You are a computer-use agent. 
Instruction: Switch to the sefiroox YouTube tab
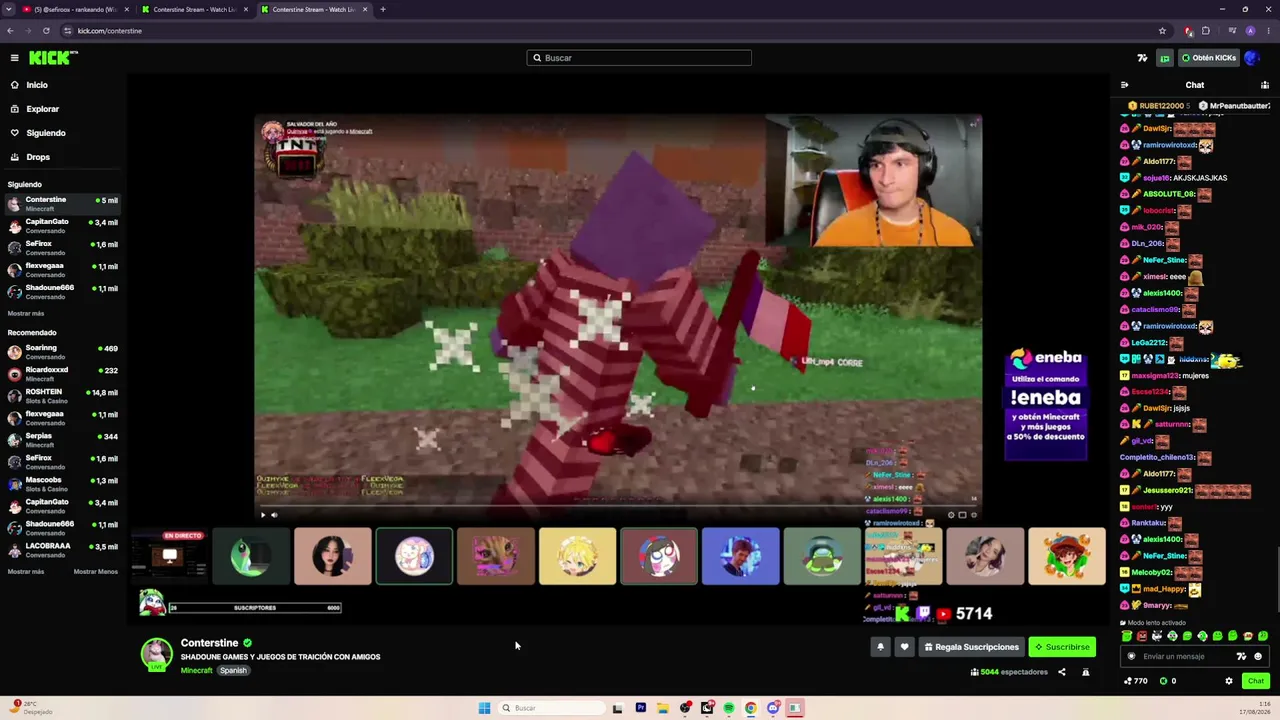pos(75,9)
